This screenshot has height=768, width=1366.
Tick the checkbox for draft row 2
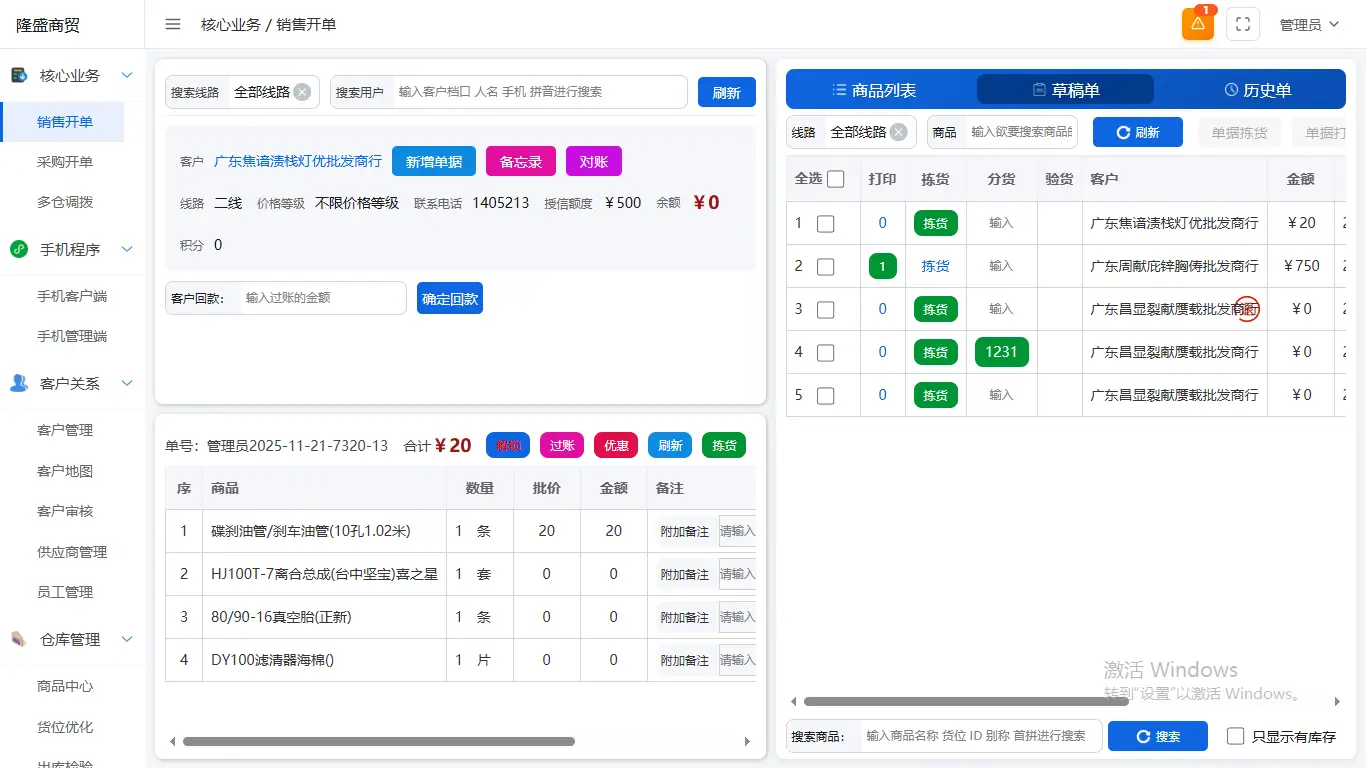825,267
